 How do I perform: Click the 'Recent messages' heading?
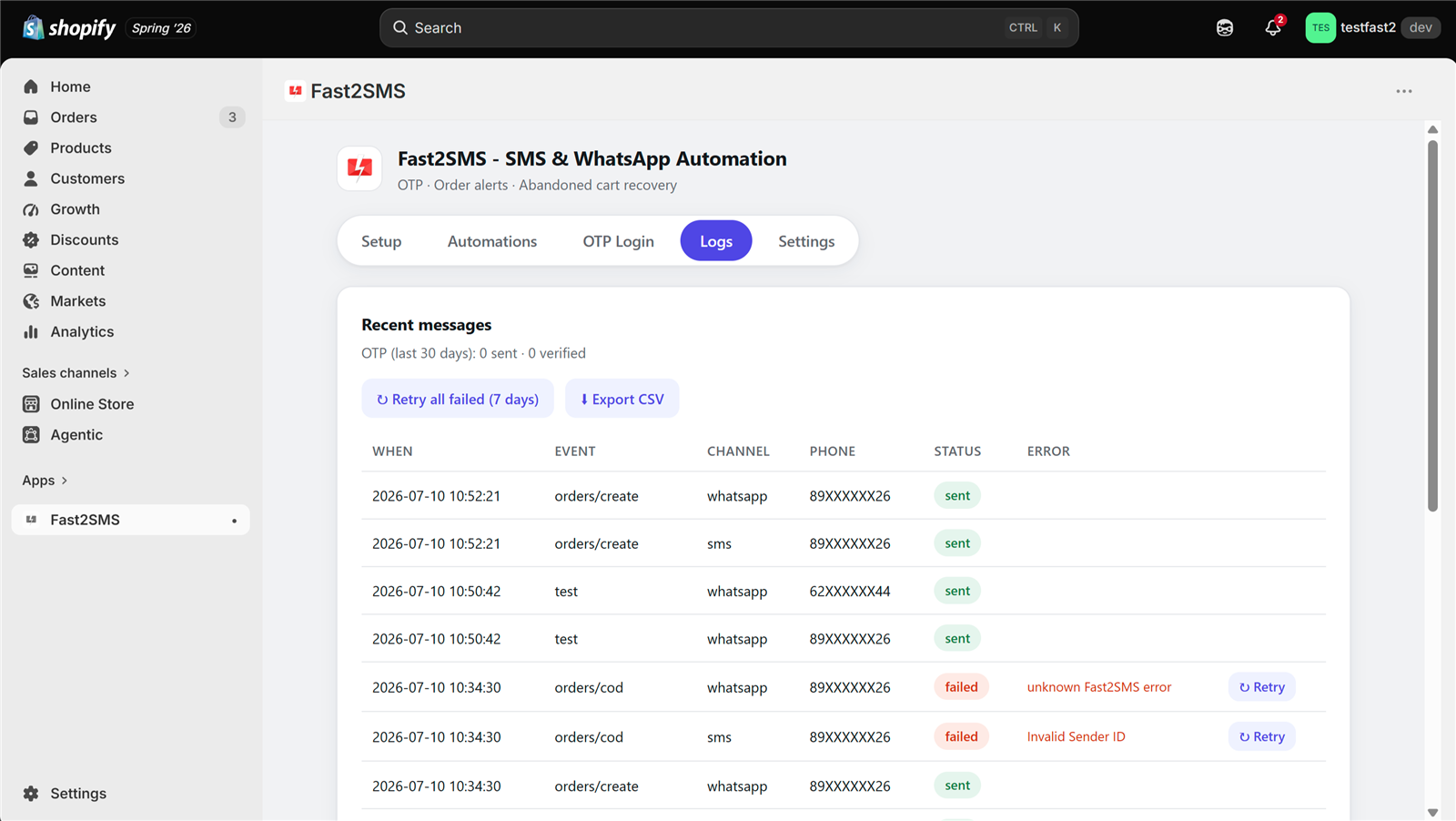(x=427, y=325)
